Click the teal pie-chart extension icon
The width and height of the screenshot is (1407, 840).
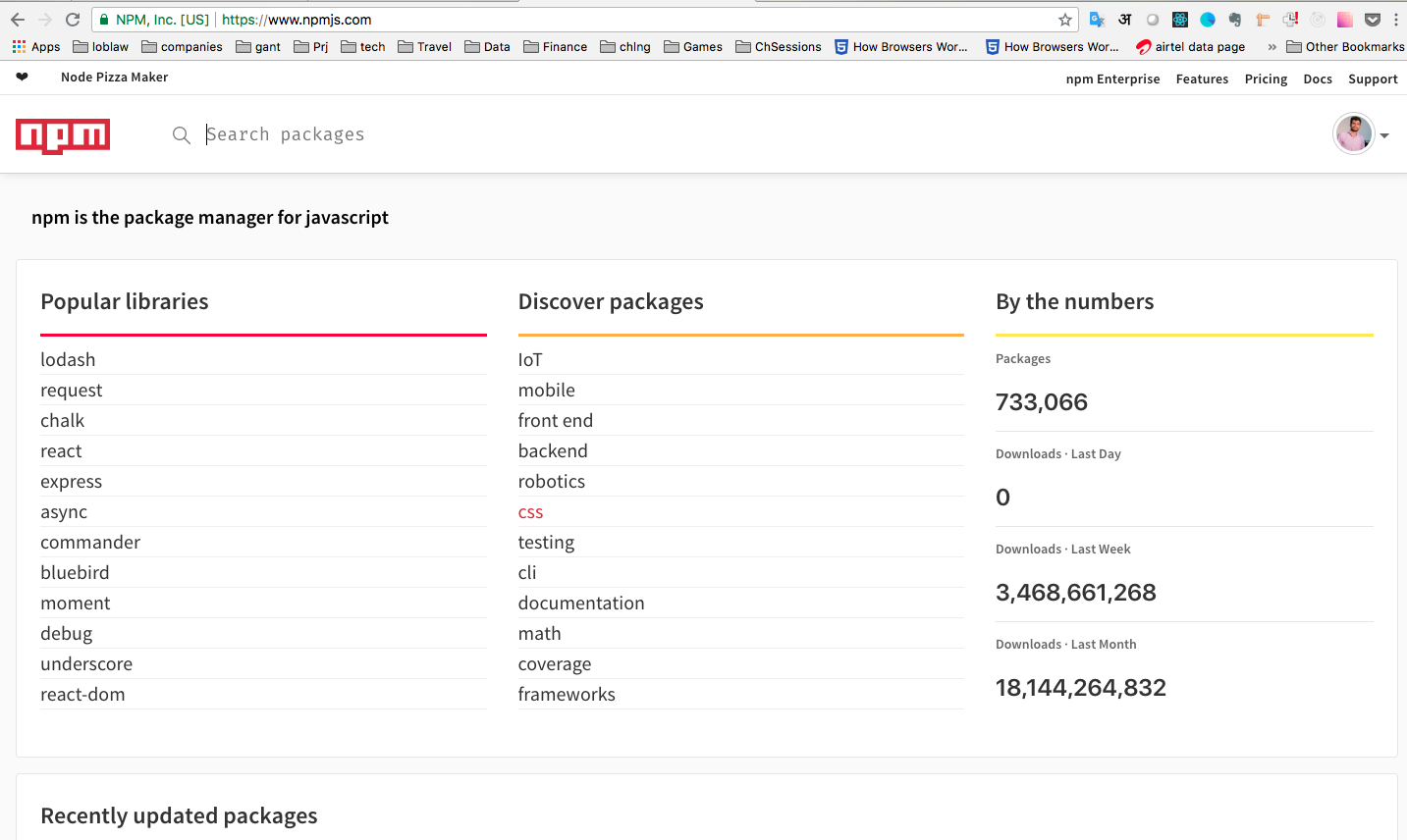[1208, 20]
